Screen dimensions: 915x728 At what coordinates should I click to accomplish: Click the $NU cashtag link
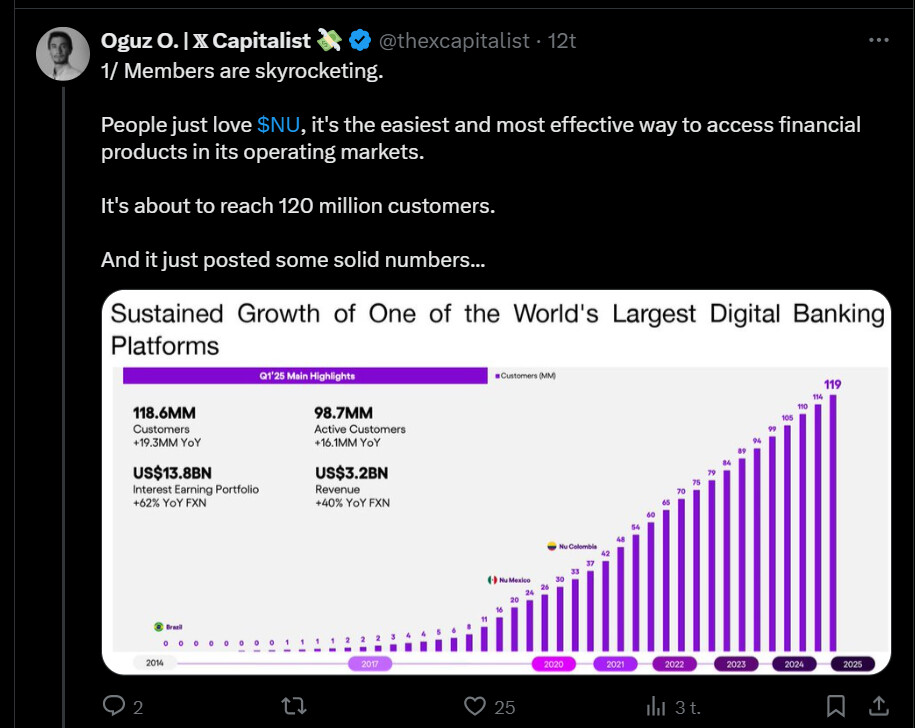pos(278,125)
